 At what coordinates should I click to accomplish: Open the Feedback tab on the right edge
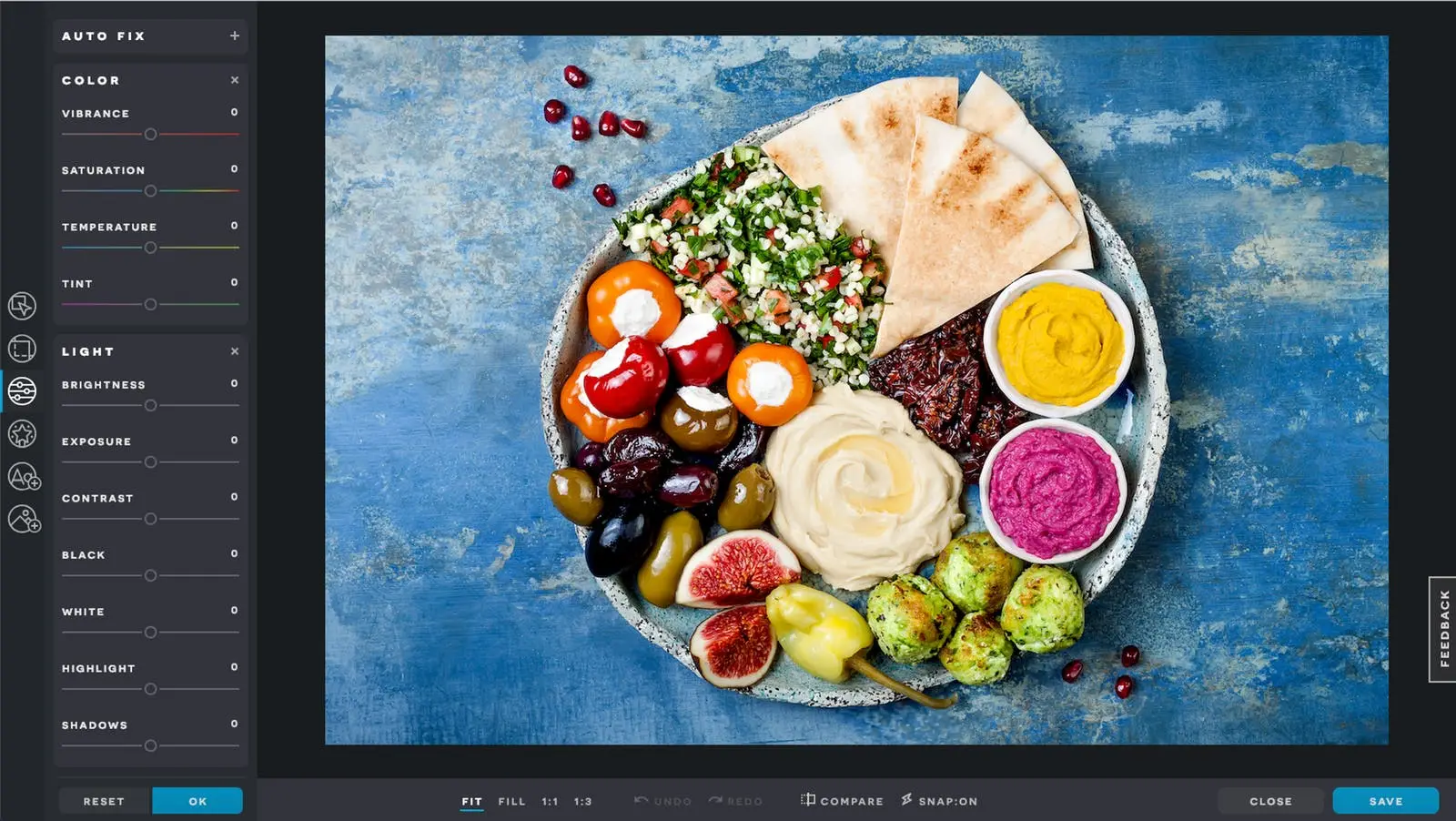click(x=1445, y=630)
